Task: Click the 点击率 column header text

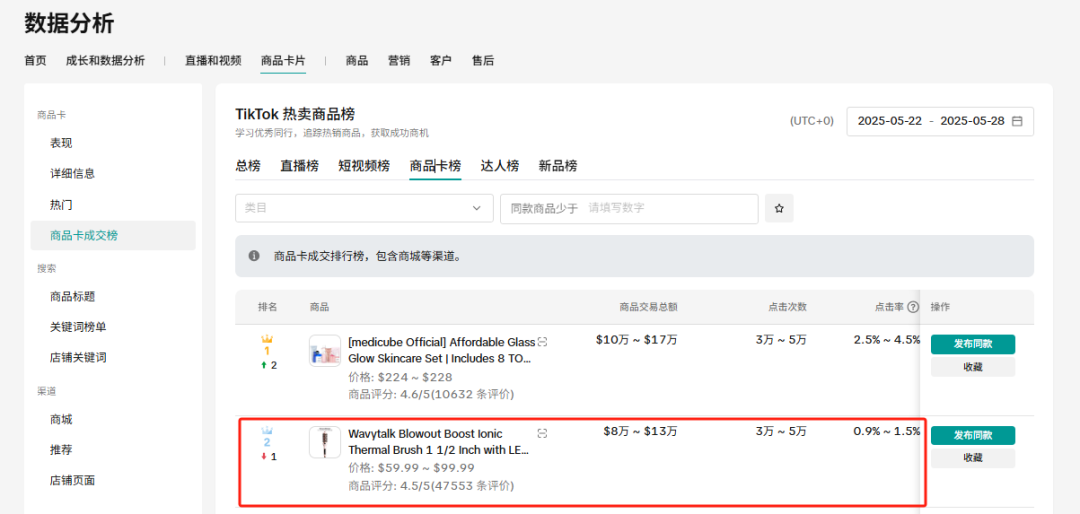Action: 889,307
